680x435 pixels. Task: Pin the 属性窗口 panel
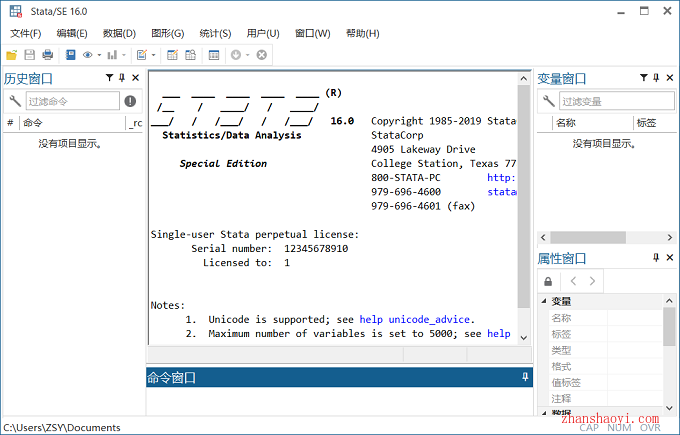[x=656, y=258]
